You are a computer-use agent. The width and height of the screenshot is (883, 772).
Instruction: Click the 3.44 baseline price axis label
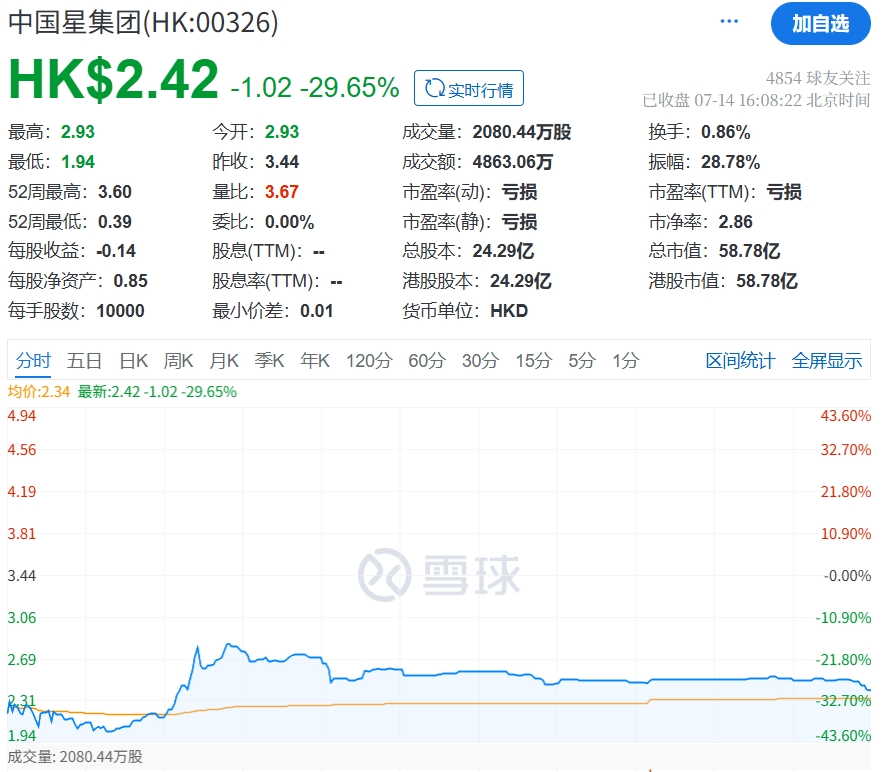pos(21,575)
